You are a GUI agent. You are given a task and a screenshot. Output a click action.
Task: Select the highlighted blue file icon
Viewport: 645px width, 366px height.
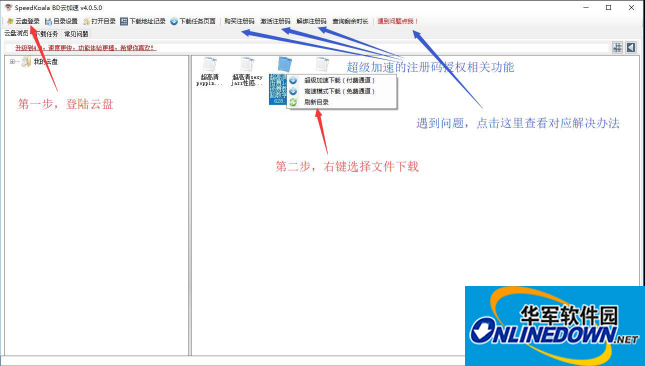(x=284, y=64)
